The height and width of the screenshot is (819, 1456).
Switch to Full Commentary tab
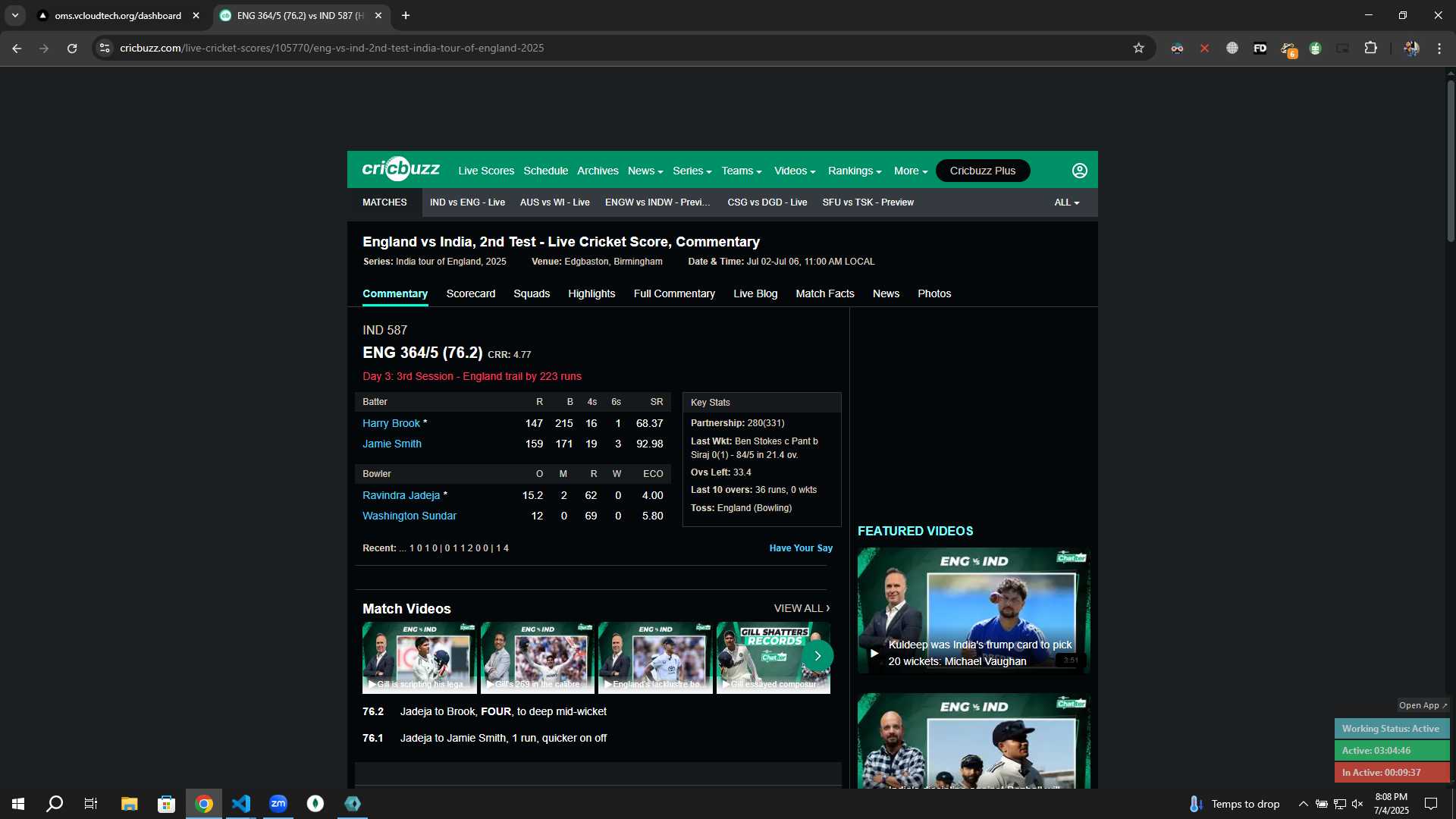click(x=674, y=293)
